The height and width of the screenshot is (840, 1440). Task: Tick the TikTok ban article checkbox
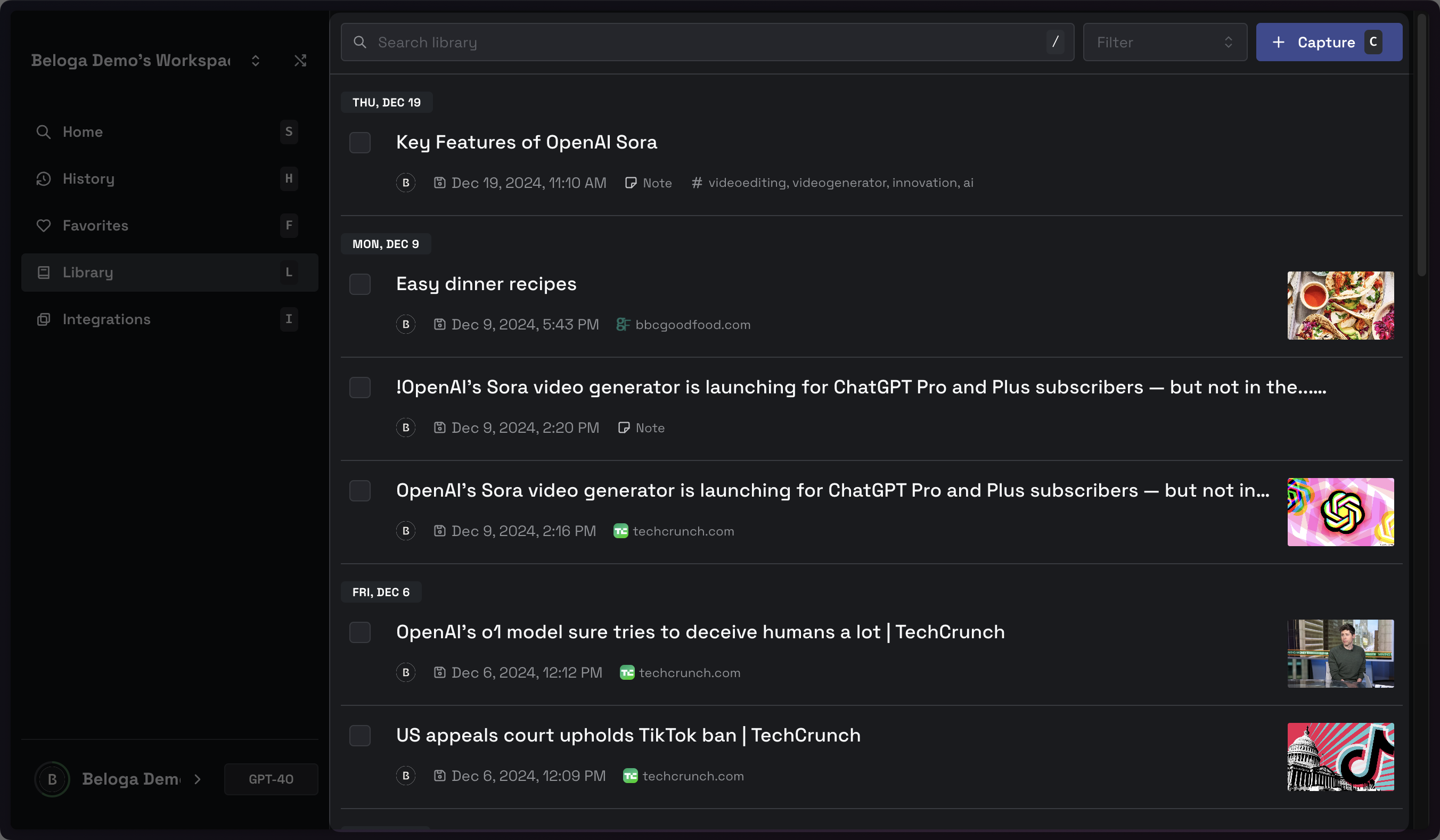(x=359, y=736)
